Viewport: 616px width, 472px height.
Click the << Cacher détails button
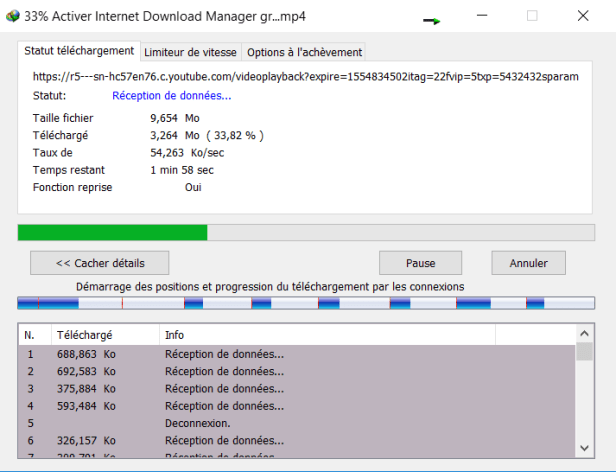coord(100,263)
